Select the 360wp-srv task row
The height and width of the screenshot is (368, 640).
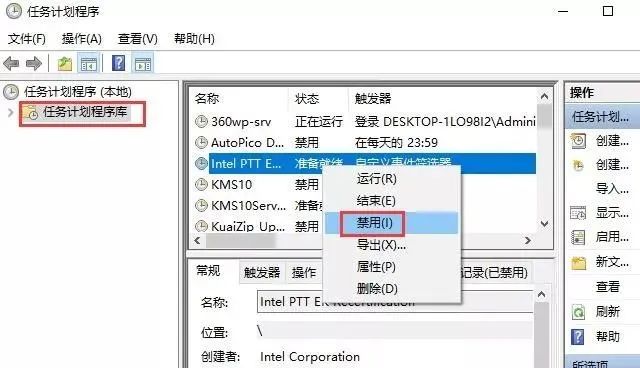click(x=365, y=122)
